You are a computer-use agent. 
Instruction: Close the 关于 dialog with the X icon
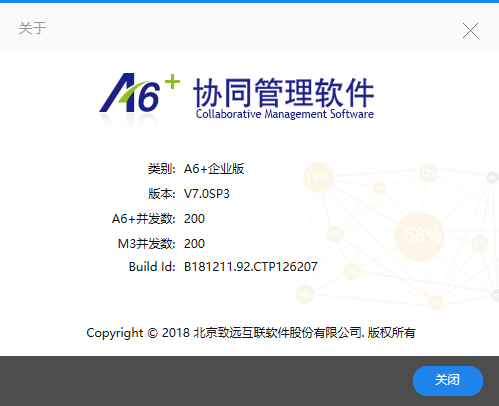(470, 30)
